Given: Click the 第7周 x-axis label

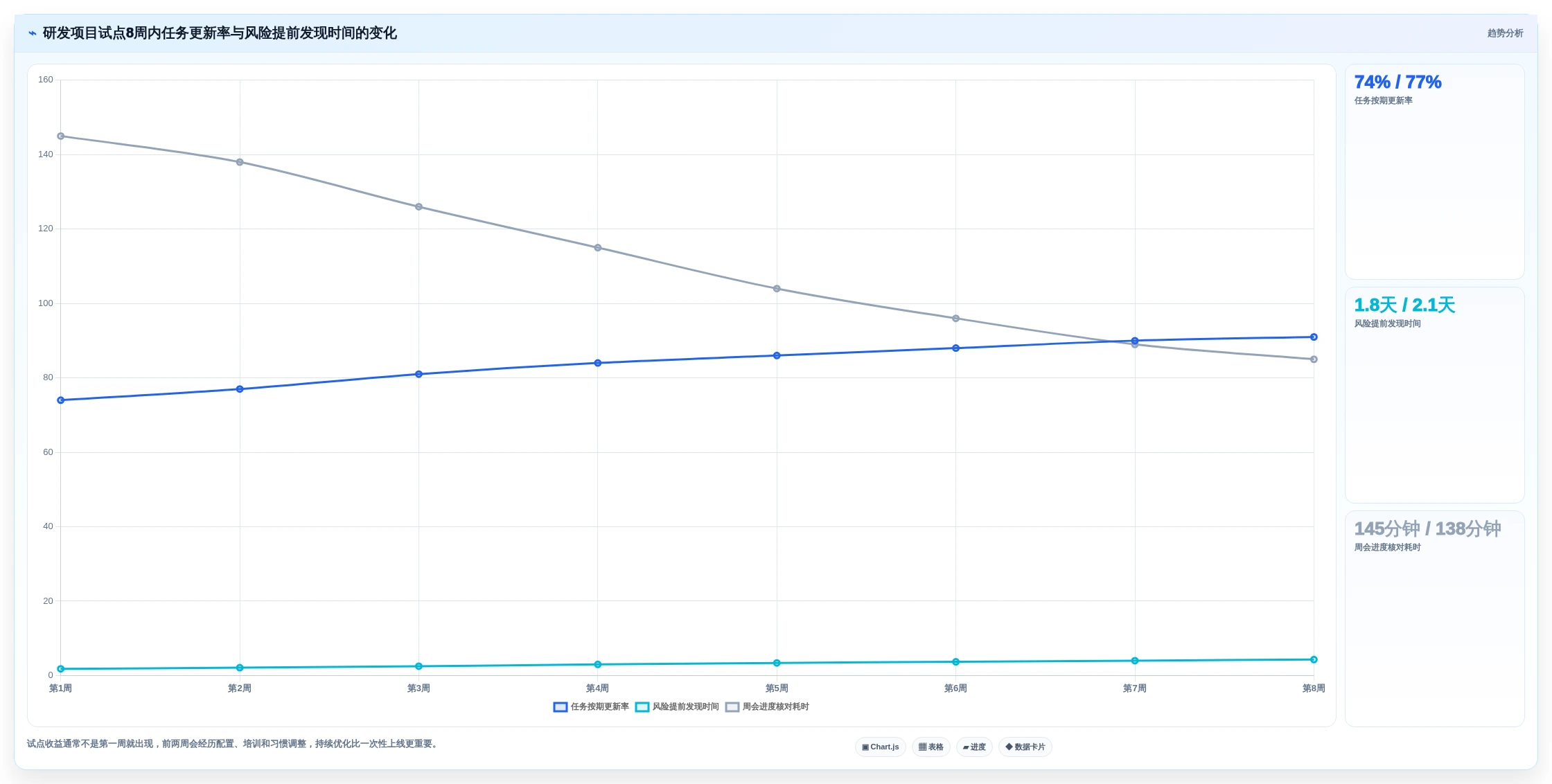Looking at the screenshot, I should (x=1135, y=688).
